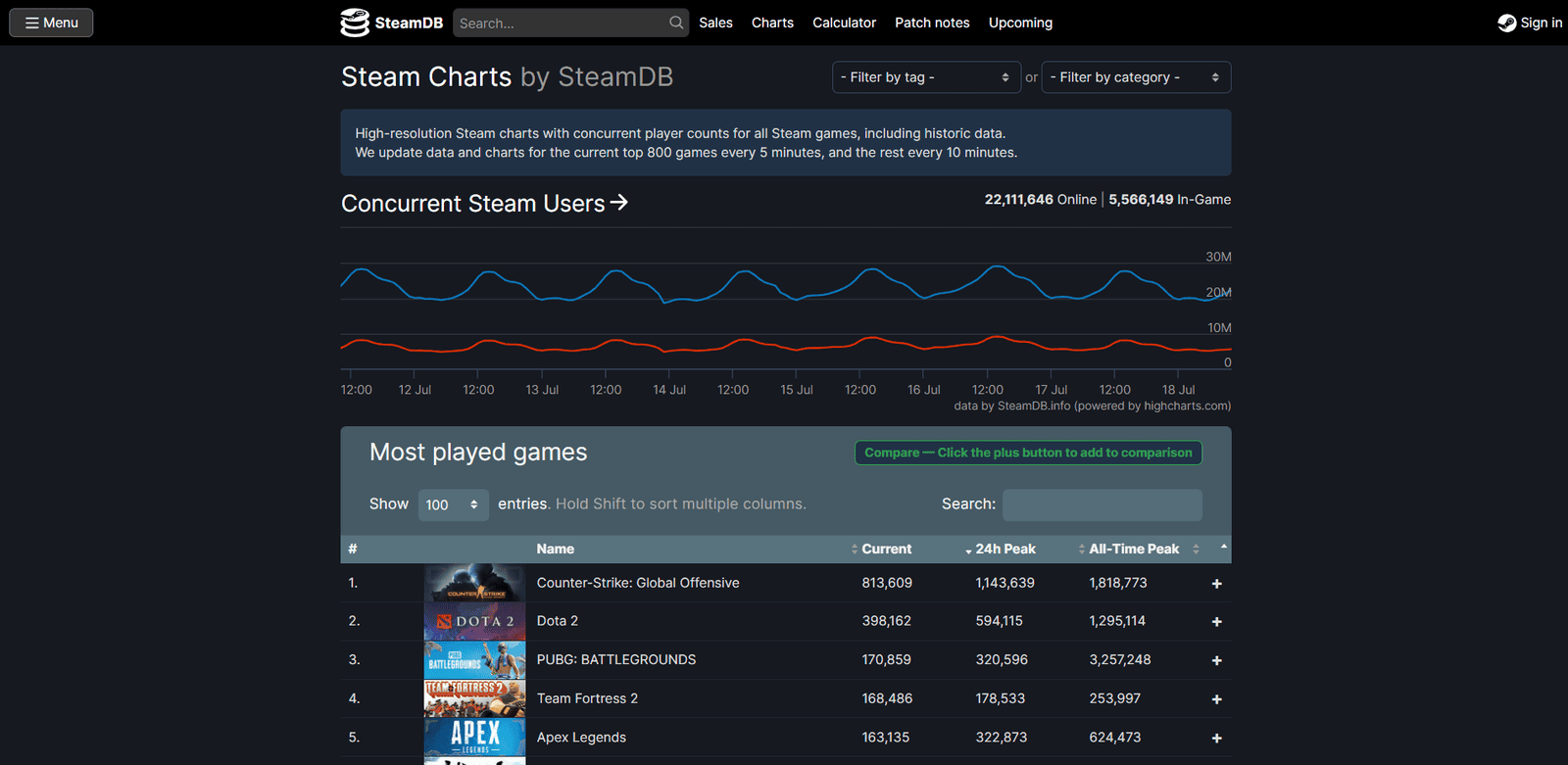Screen dimensions: 1568x765
Task: Click the SteamDB logo icon
Action: [355, 23]
